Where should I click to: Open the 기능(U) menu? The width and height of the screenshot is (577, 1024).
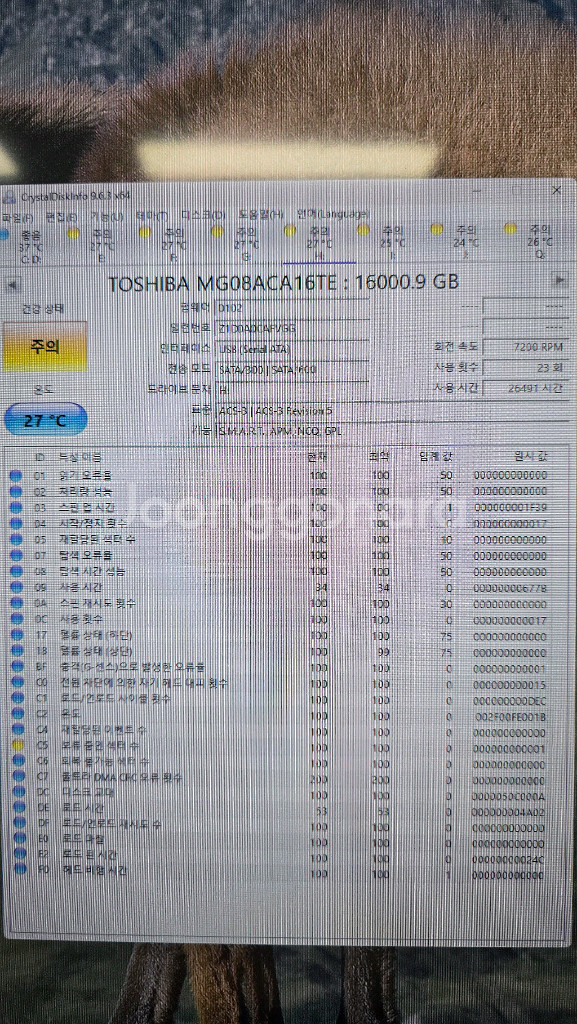pos(107,216)
